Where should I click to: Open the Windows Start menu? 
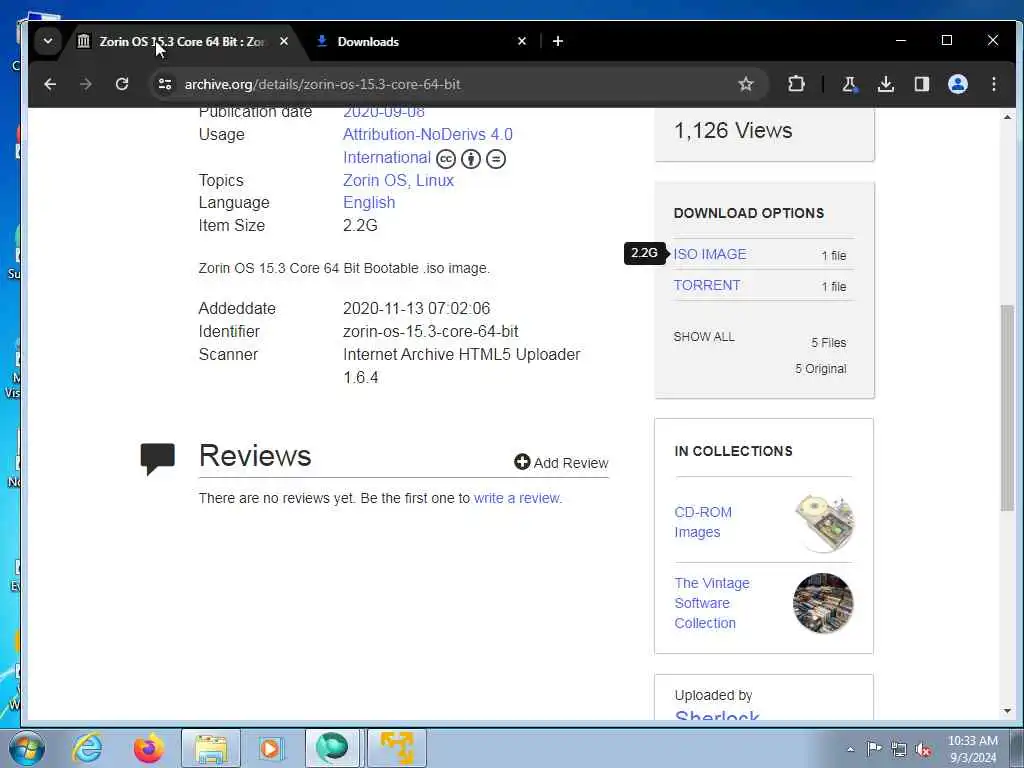pos(27,748)
